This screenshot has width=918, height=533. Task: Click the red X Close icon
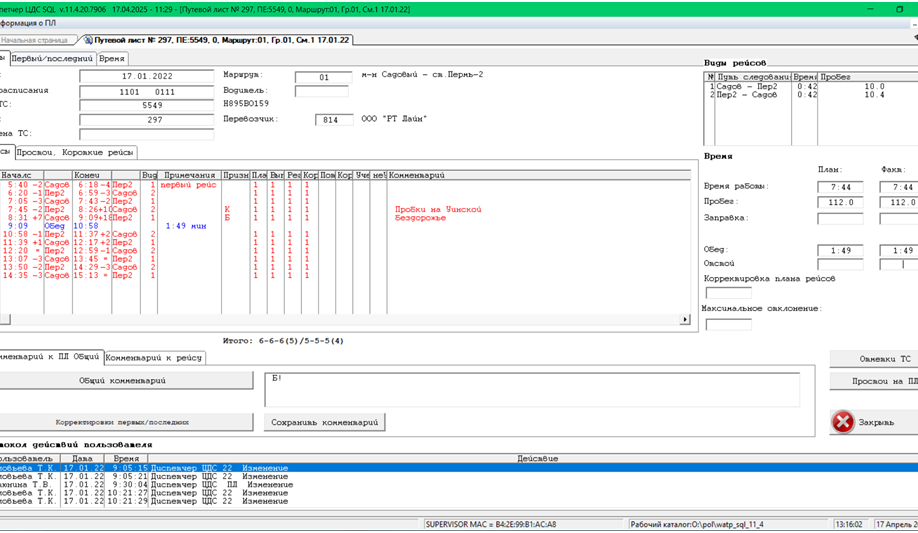coord(842,422)
